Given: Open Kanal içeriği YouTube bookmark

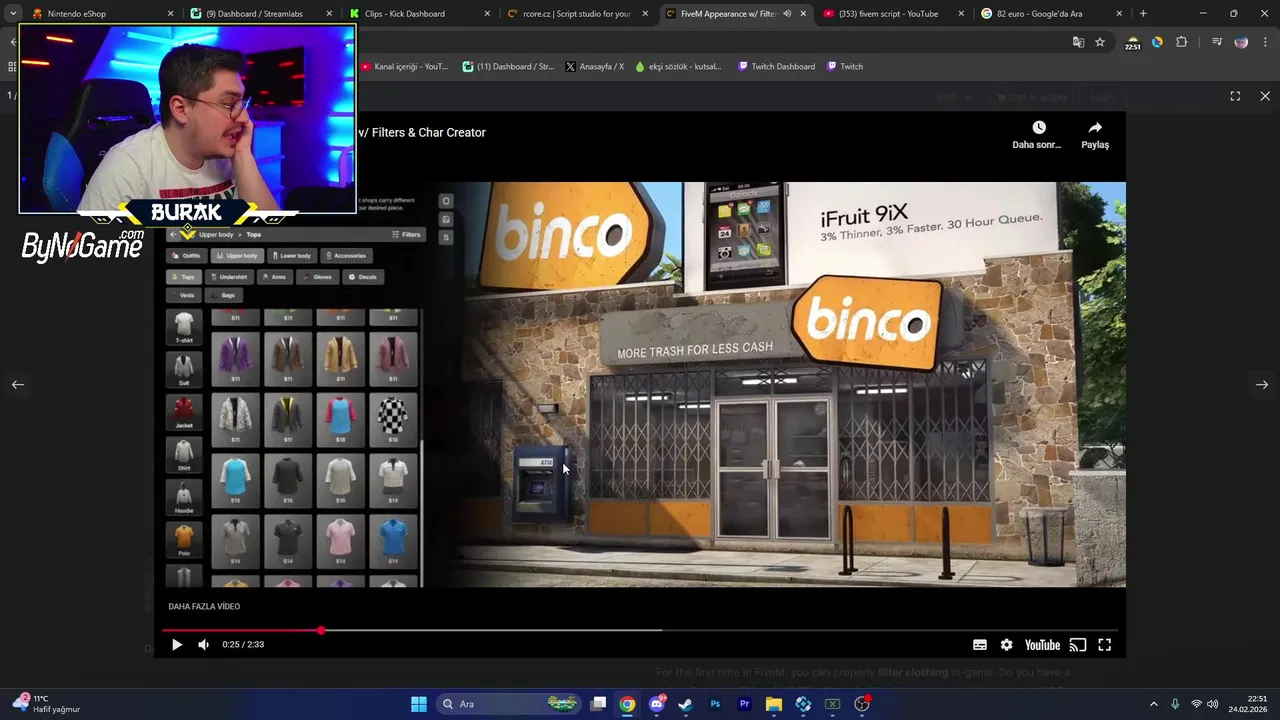Looking at the screenshot, I should coord(404,67).
